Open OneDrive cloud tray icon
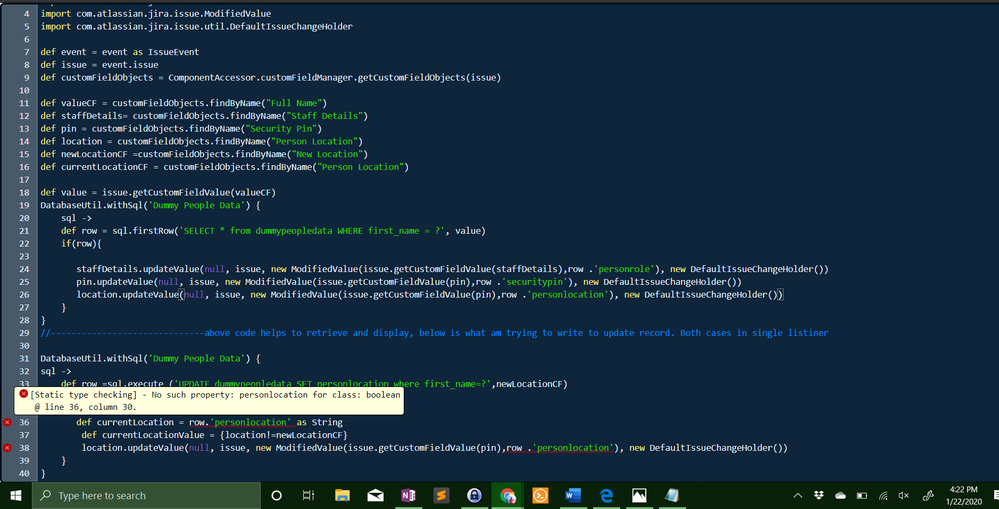Viewport: 999px width, 509px height. coord(840,496)
